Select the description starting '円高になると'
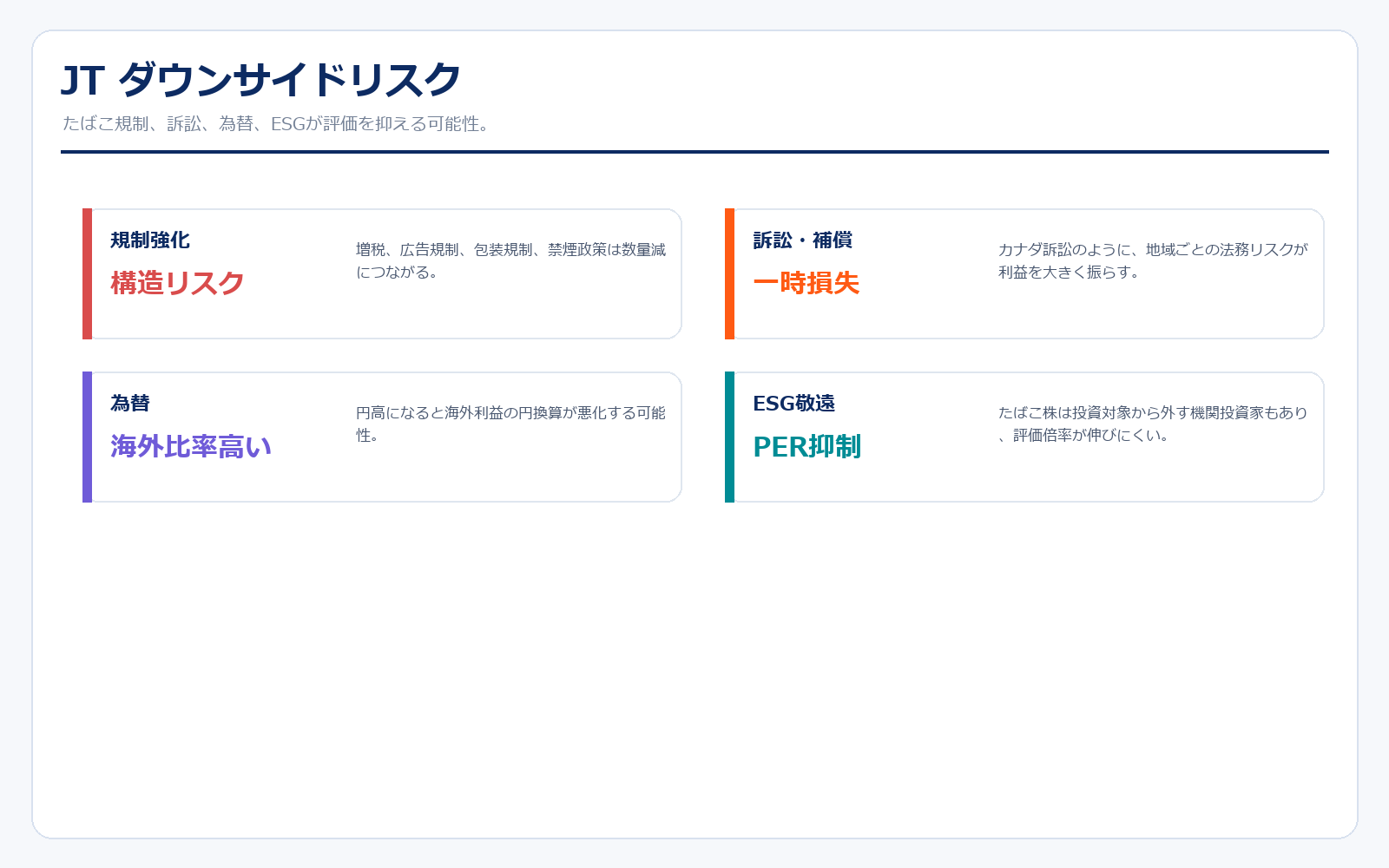The width and height of the screenshot is (1389, 868). 511,424
